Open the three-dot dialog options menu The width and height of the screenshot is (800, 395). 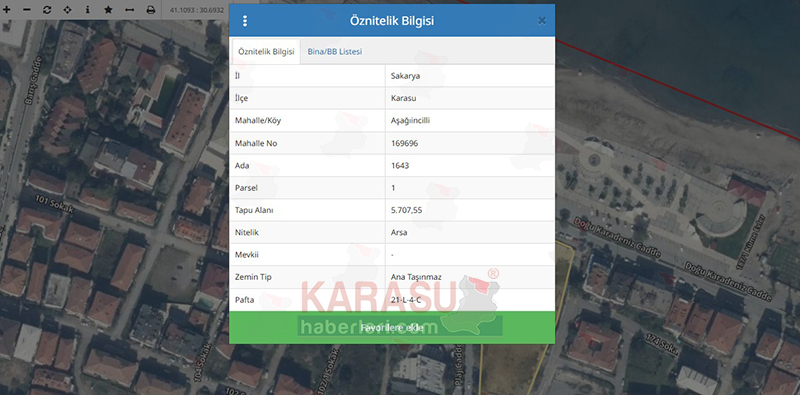pos(245,21)
